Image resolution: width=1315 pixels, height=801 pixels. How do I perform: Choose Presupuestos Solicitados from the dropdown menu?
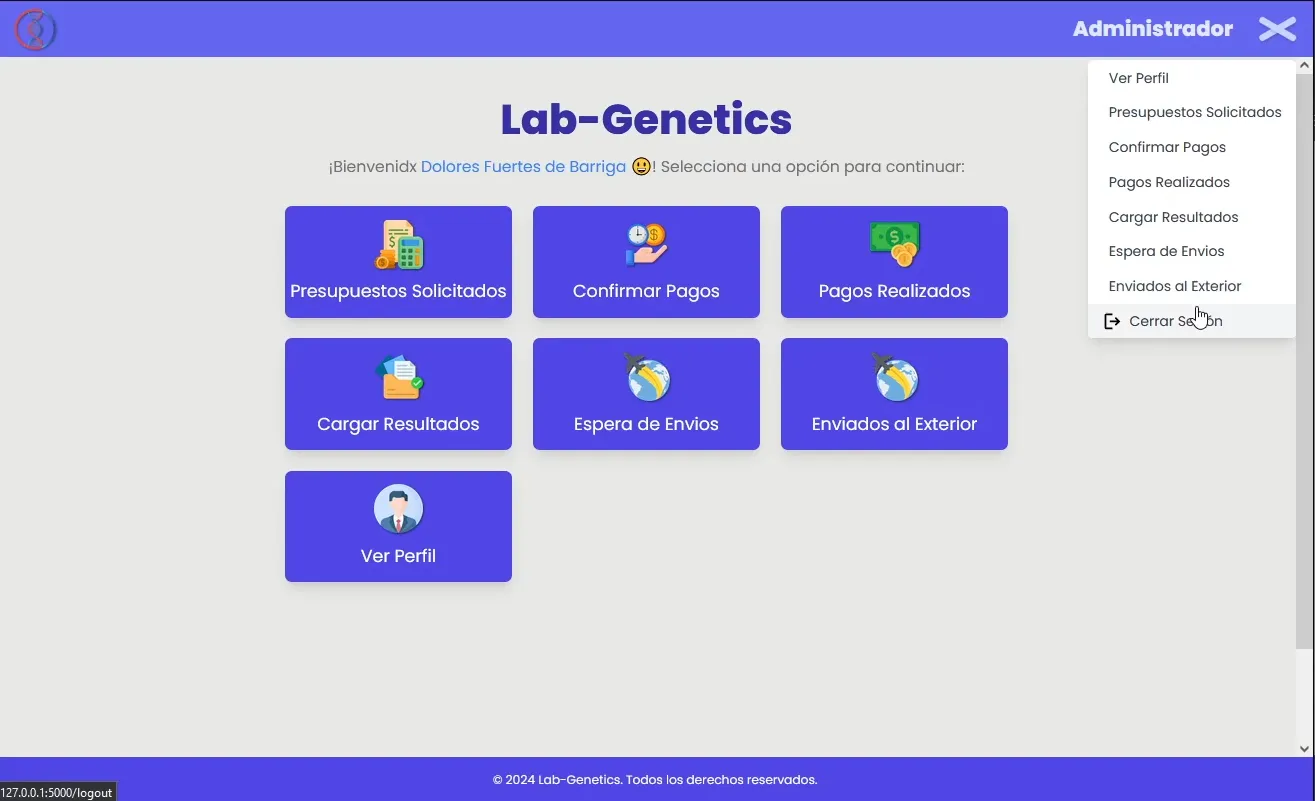pos(1194,112)
